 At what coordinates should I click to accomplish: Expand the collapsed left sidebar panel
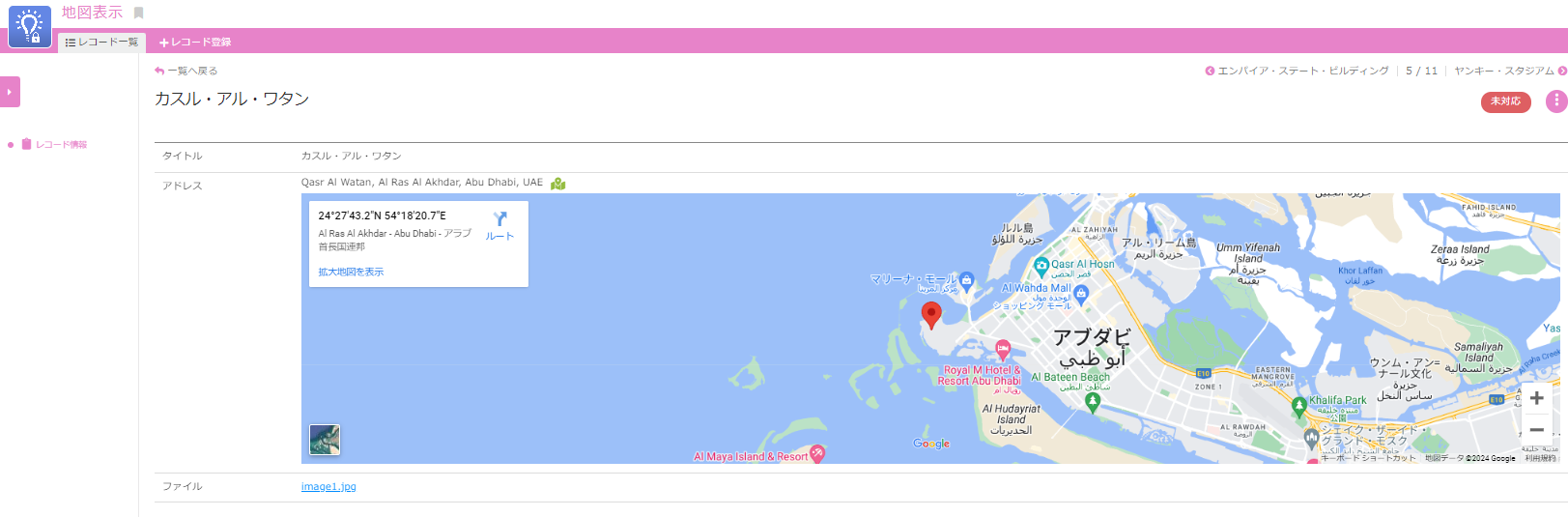tap(10, 92)
